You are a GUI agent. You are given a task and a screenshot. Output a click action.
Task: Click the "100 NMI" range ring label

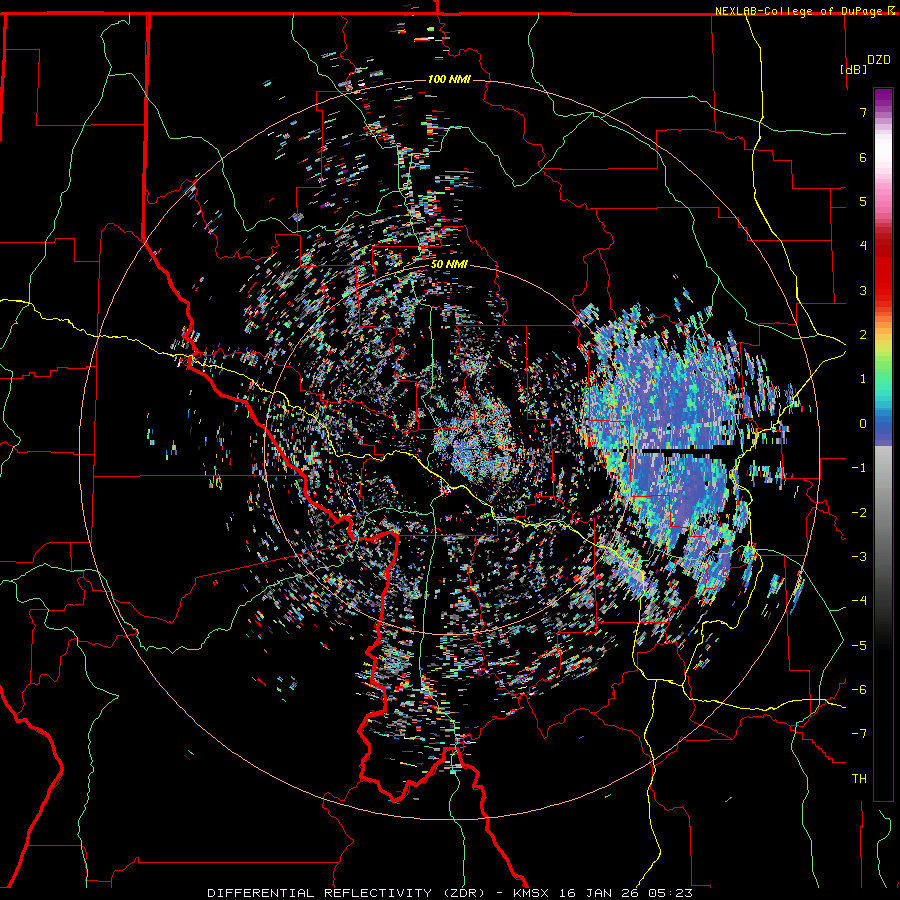(x=449, y=79)
